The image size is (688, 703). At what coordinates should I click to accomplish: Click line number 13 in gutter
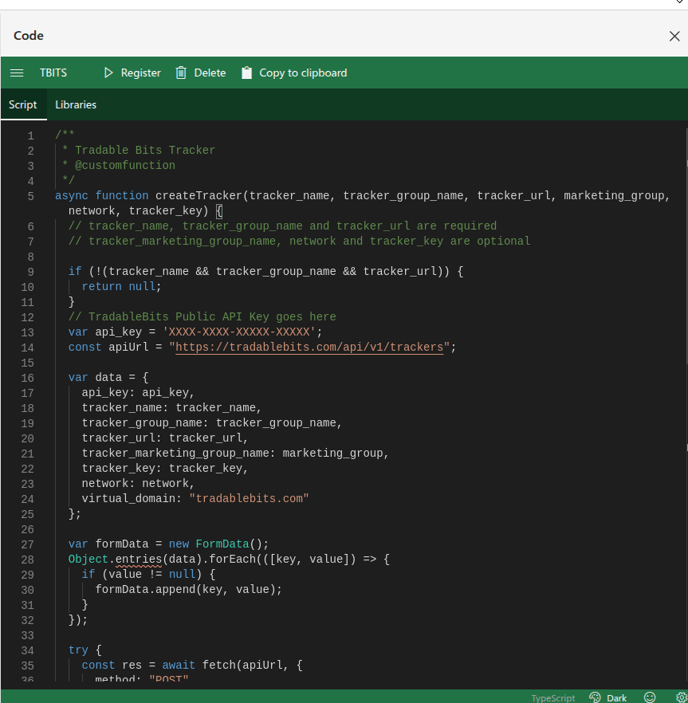27,332
